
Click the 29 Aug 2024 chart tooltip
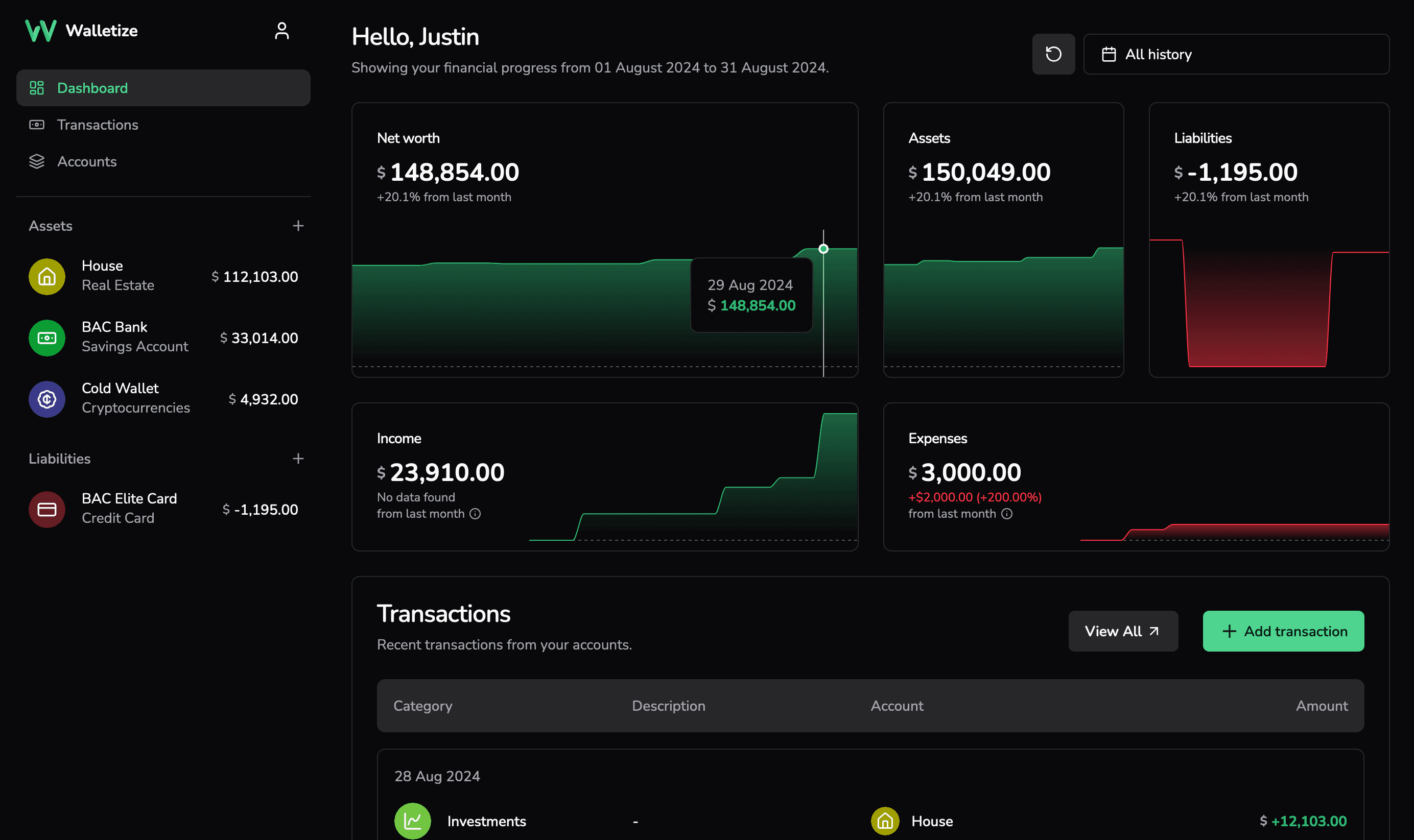click(x=751, y=295)
